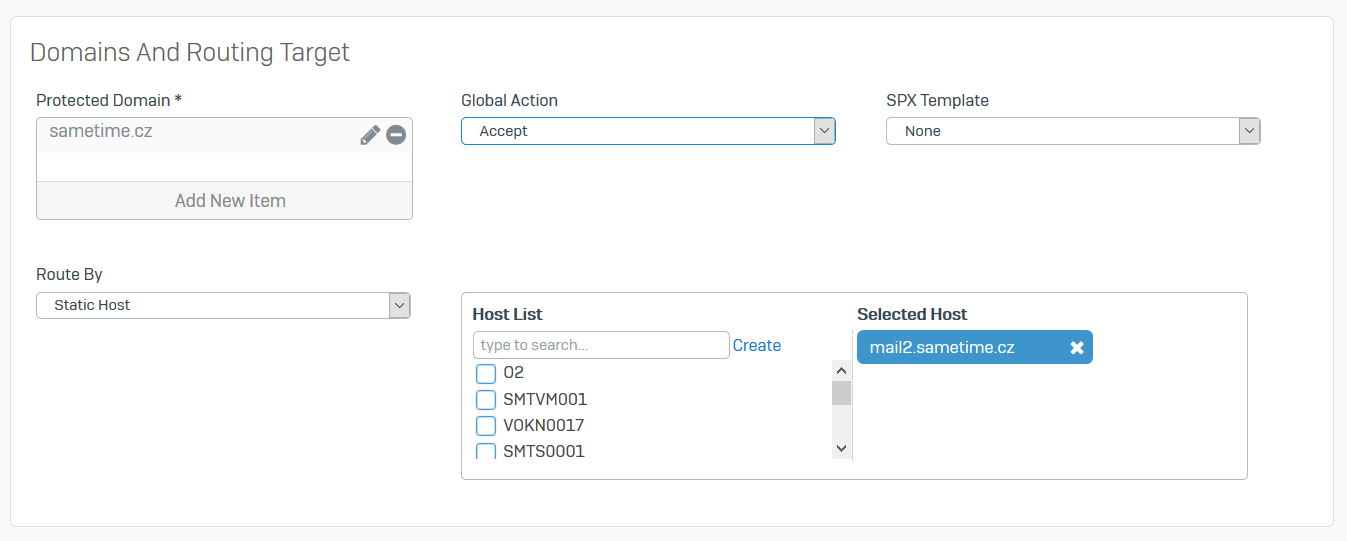Click the mail2.sametime.cz selected host tag
1347x541 pixels.
pyautogui.click(x=942, y=348)
